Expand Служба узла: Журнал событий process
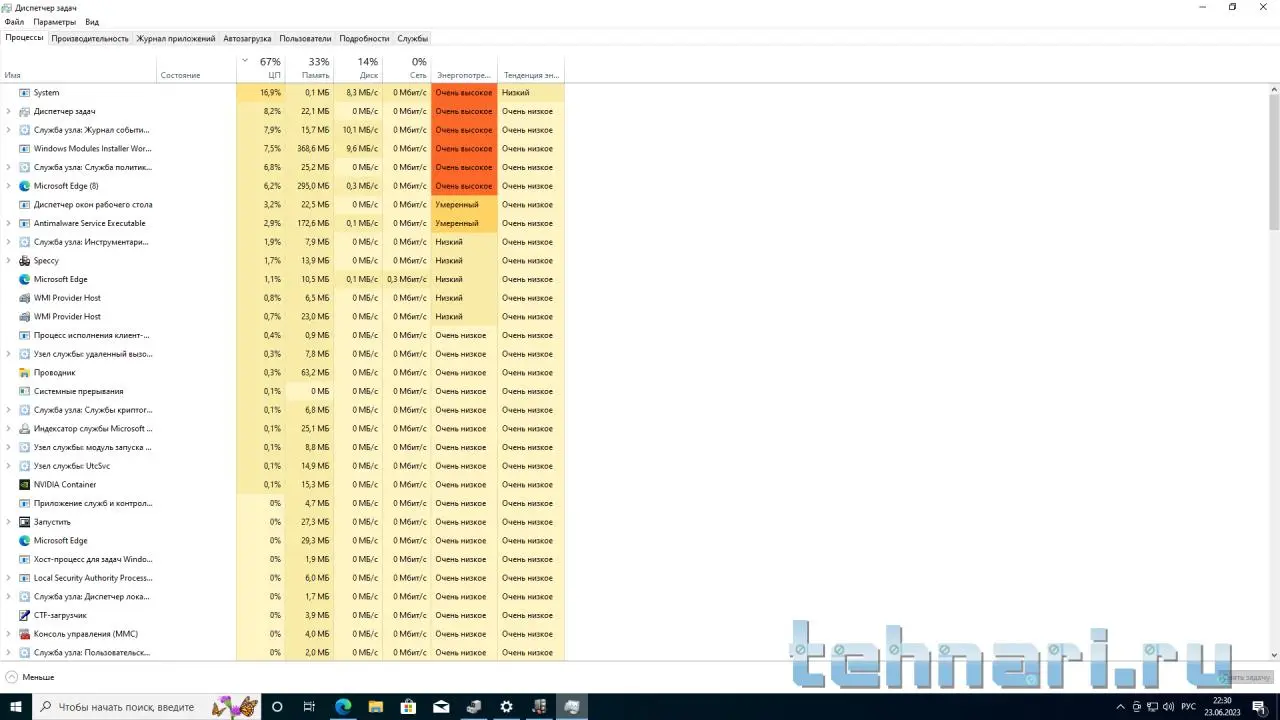 point(9,130)
